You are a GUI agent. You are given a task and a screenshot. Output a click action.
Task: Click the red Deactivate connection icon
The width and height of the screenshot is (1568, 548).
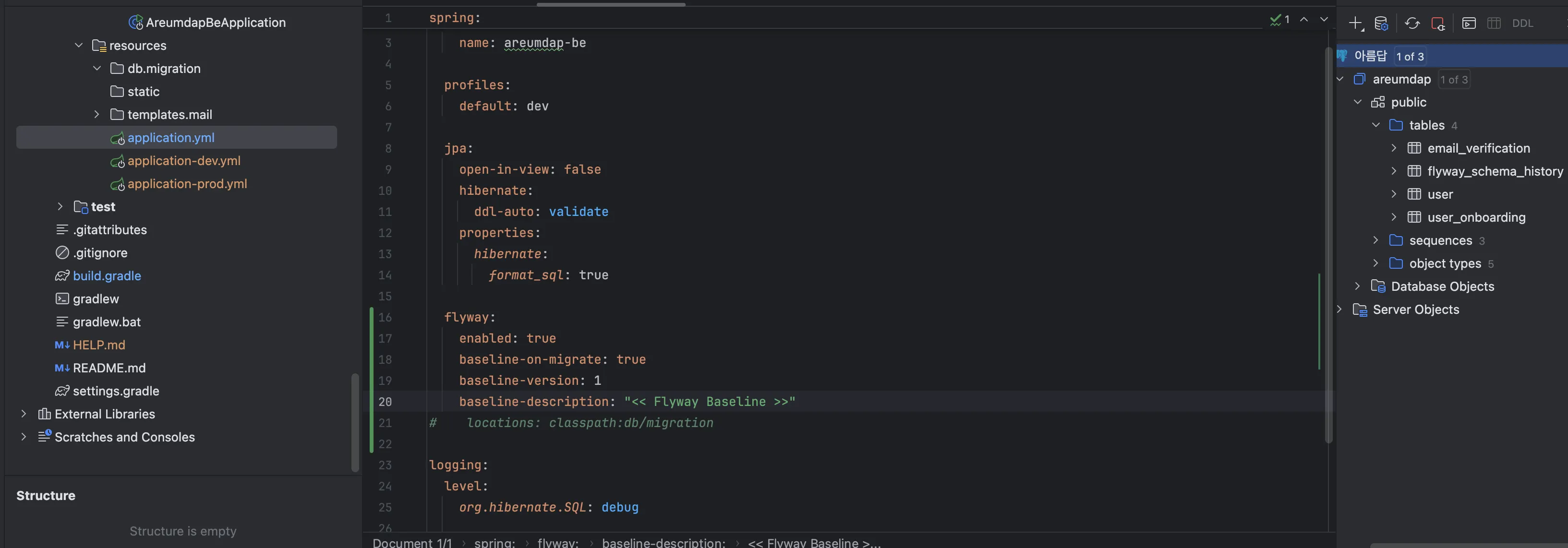1438,23
